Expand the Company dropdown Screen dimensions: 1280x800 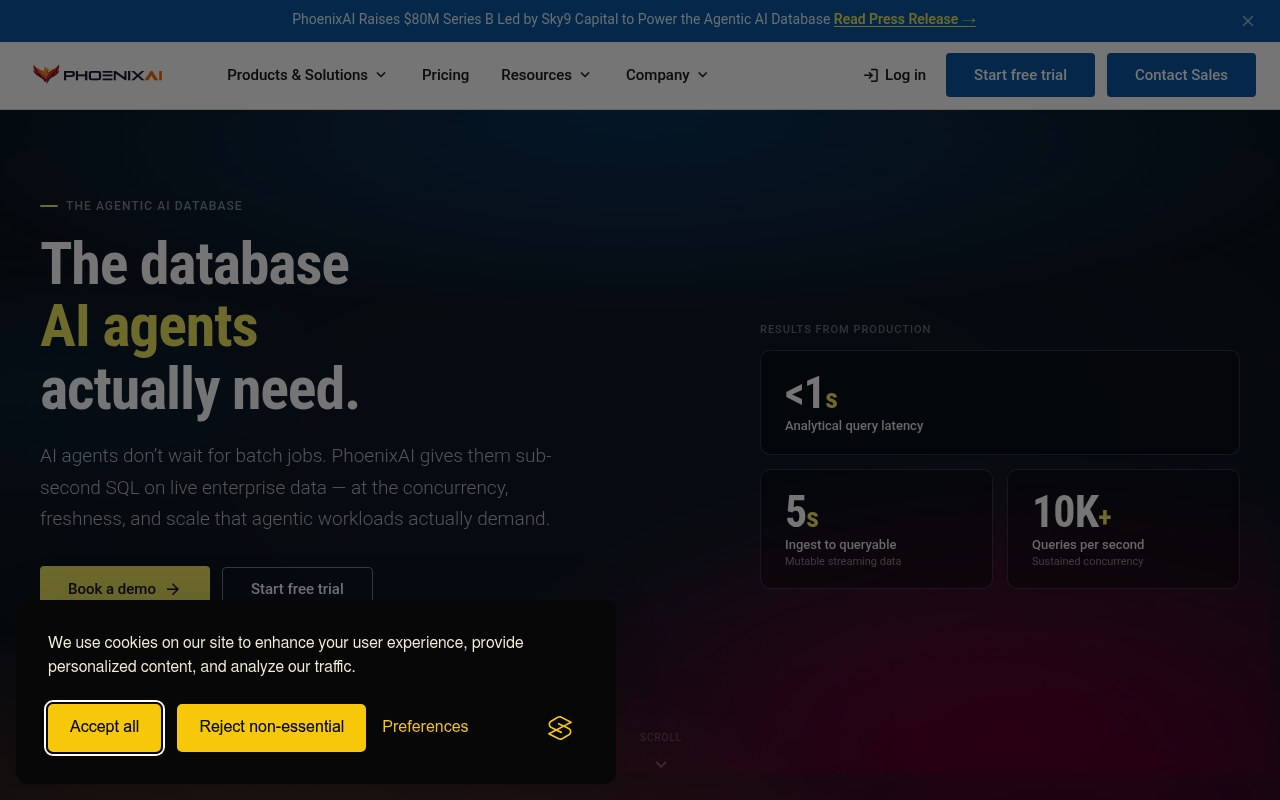click(x=667, y=75)
